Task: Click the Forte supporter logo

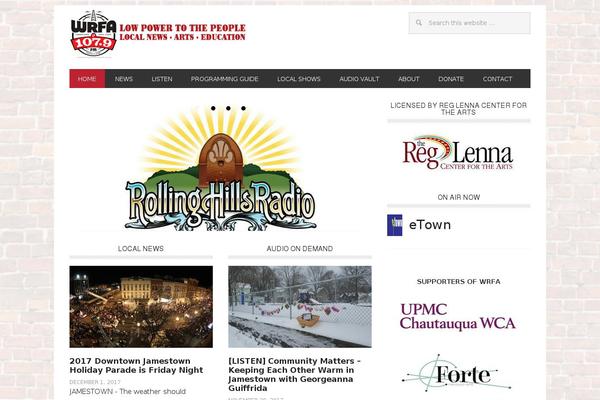Action: coord(457,373)
